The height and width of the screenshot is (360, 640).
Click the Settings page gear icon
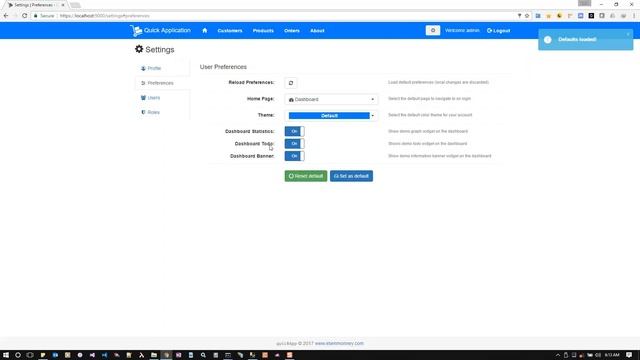point(139,49)
